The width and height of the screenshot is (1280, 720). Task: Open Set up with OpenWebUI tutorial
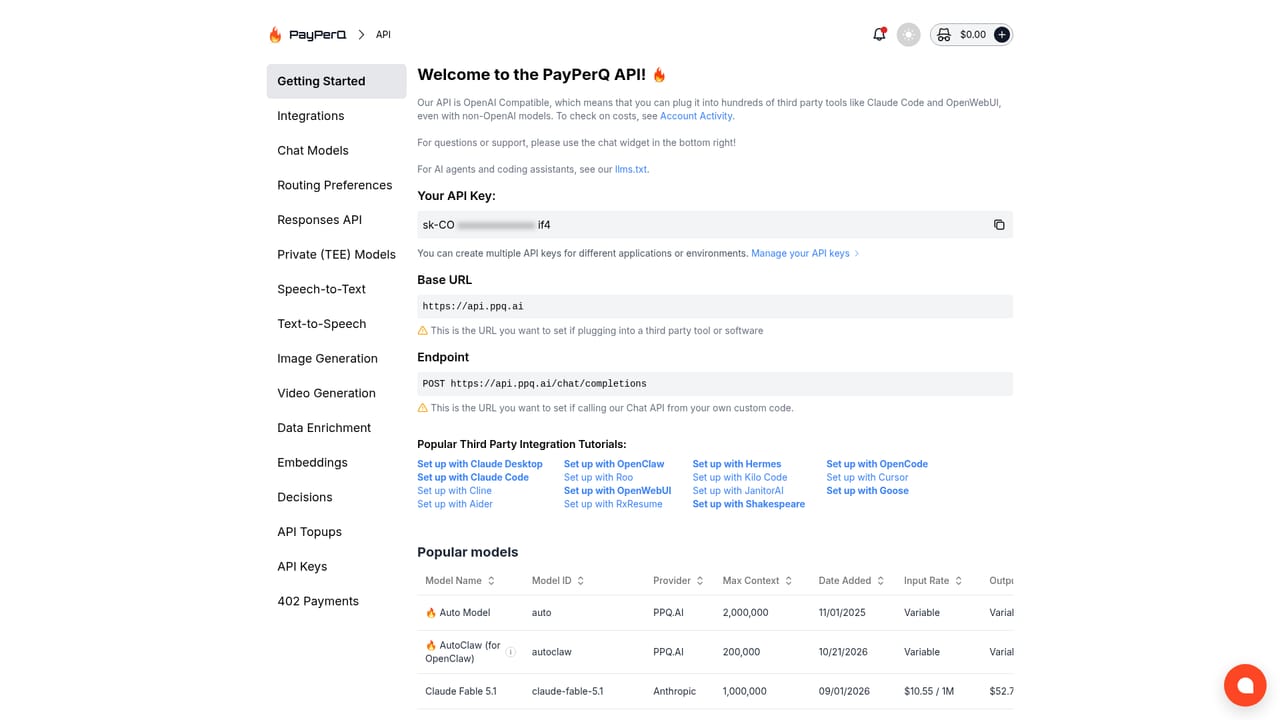tap(617, 491)
